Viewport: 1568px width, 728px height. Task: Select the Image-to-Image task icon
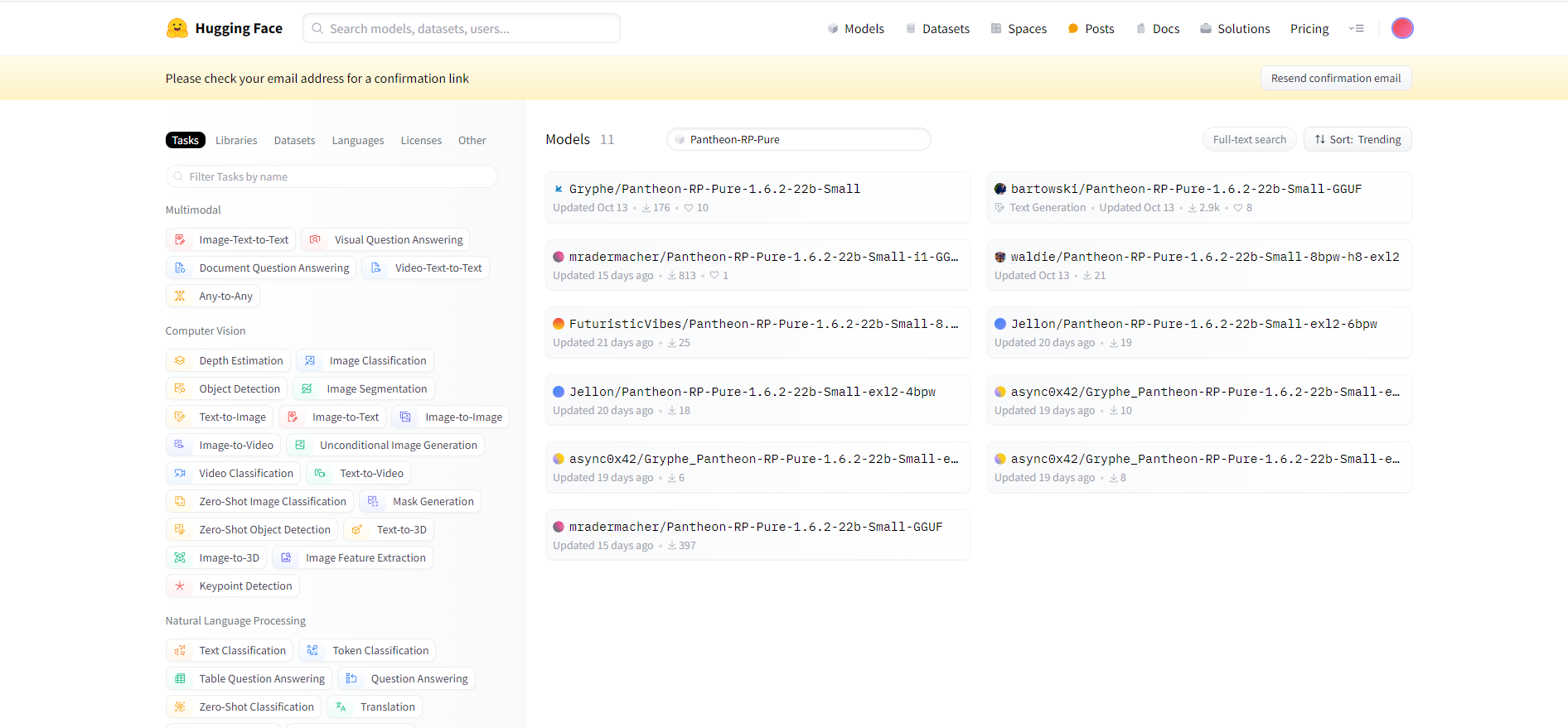tap(406, 417)
